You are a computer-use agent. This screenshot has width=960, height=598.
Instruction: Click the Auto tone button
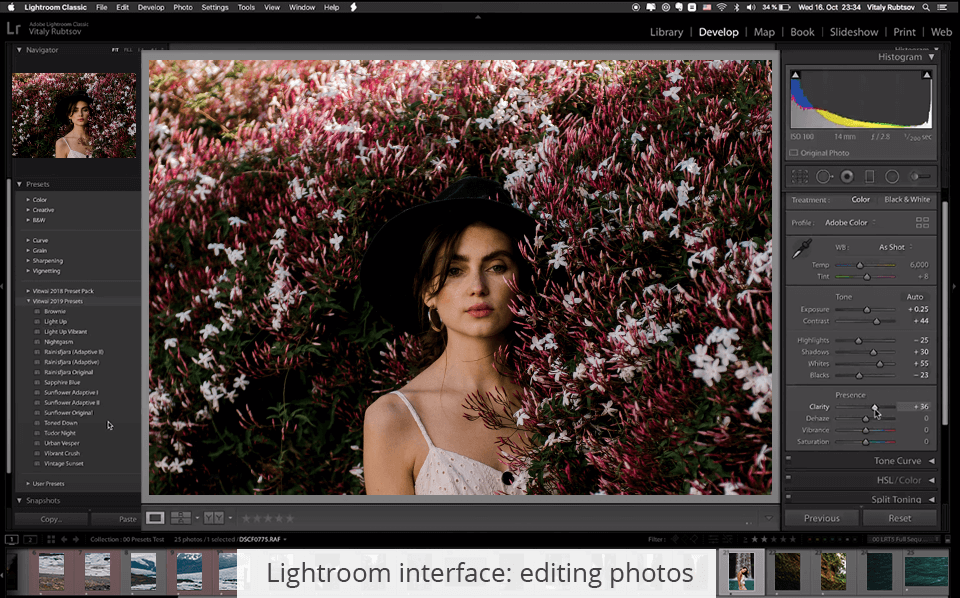(x=915, y=297)
